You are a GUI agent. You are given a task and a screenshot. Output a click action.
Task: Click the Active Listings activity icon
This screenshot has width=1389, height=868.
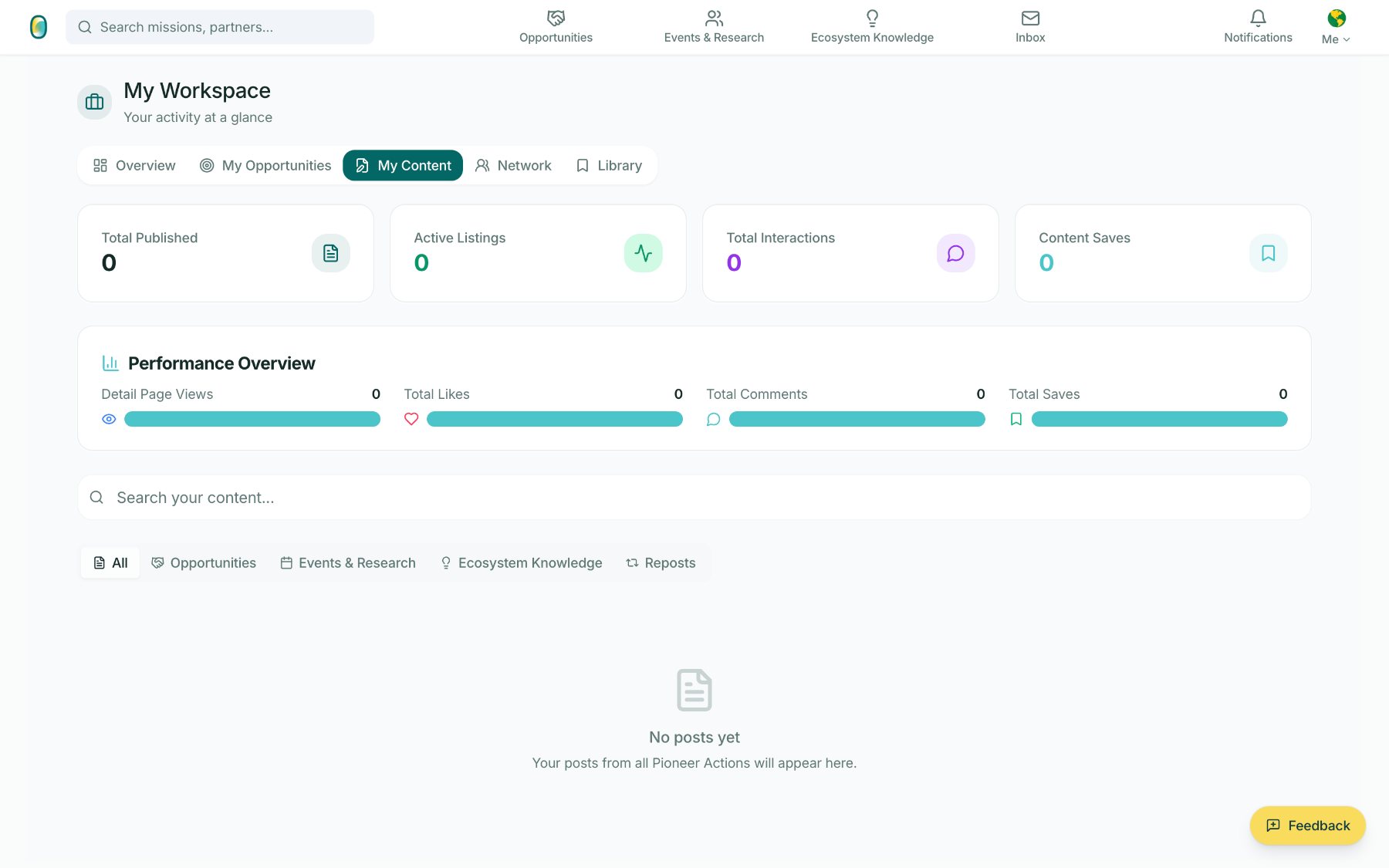[x=644, y=253]
